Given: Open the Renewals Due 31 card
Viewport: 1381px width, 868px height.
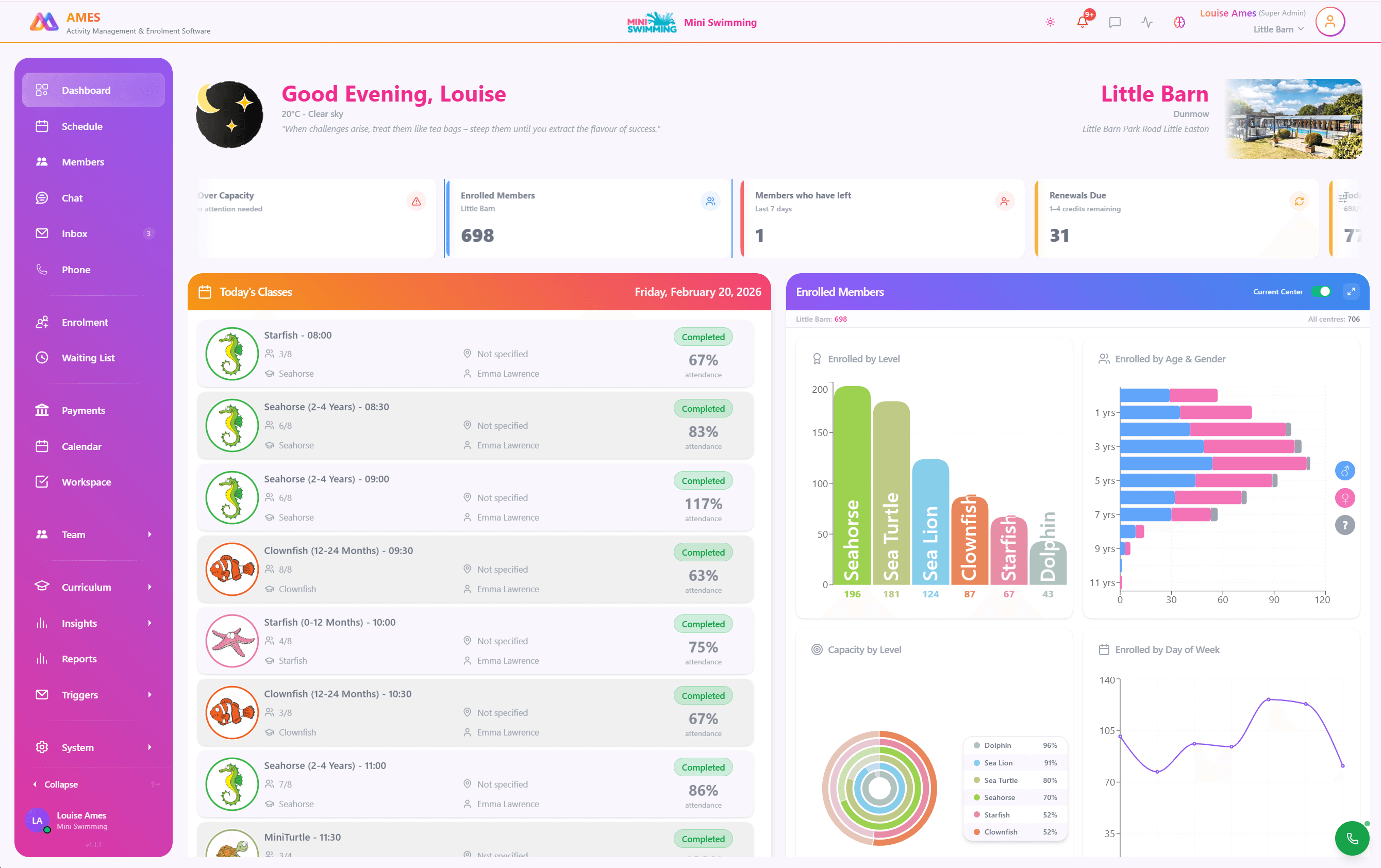Looking at the screenshot, I should [x=1176, y=219].
